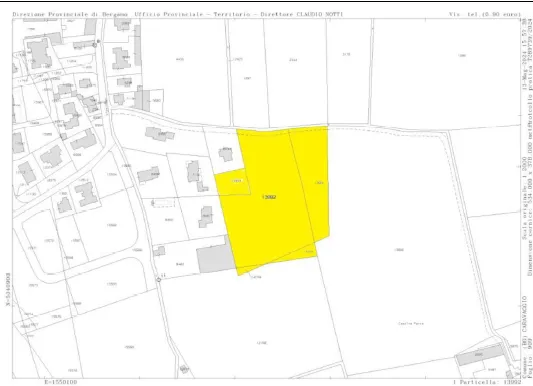Click the '1 Particella: 13992' footer text
533x386 pixels.
pos(487,382)
